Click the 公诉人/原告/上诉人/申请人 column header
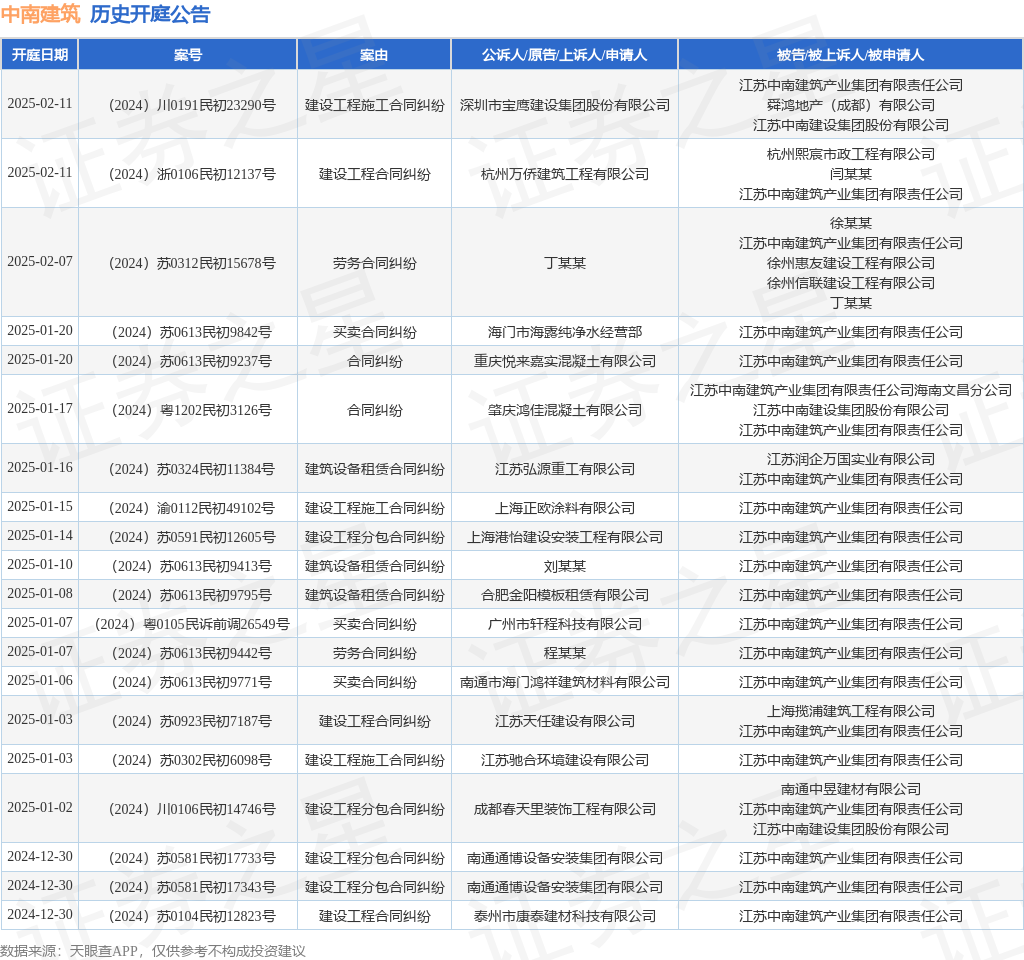This screenshot has width=1024, height=960. tap(565, 55)
